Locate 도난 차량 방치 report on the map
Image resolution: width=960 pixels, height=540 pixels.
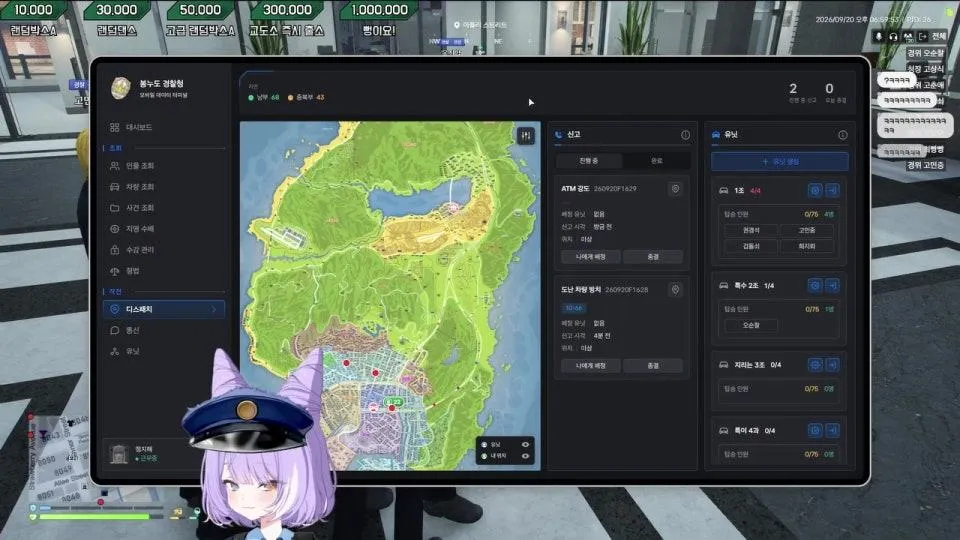[675, 290]
